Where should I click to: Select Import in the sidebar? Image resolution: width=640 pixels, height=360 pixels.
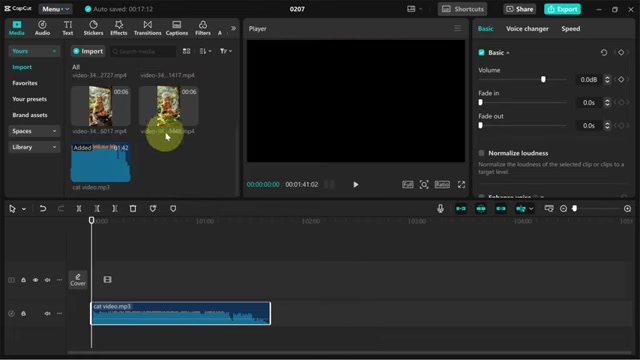point(22,67)
